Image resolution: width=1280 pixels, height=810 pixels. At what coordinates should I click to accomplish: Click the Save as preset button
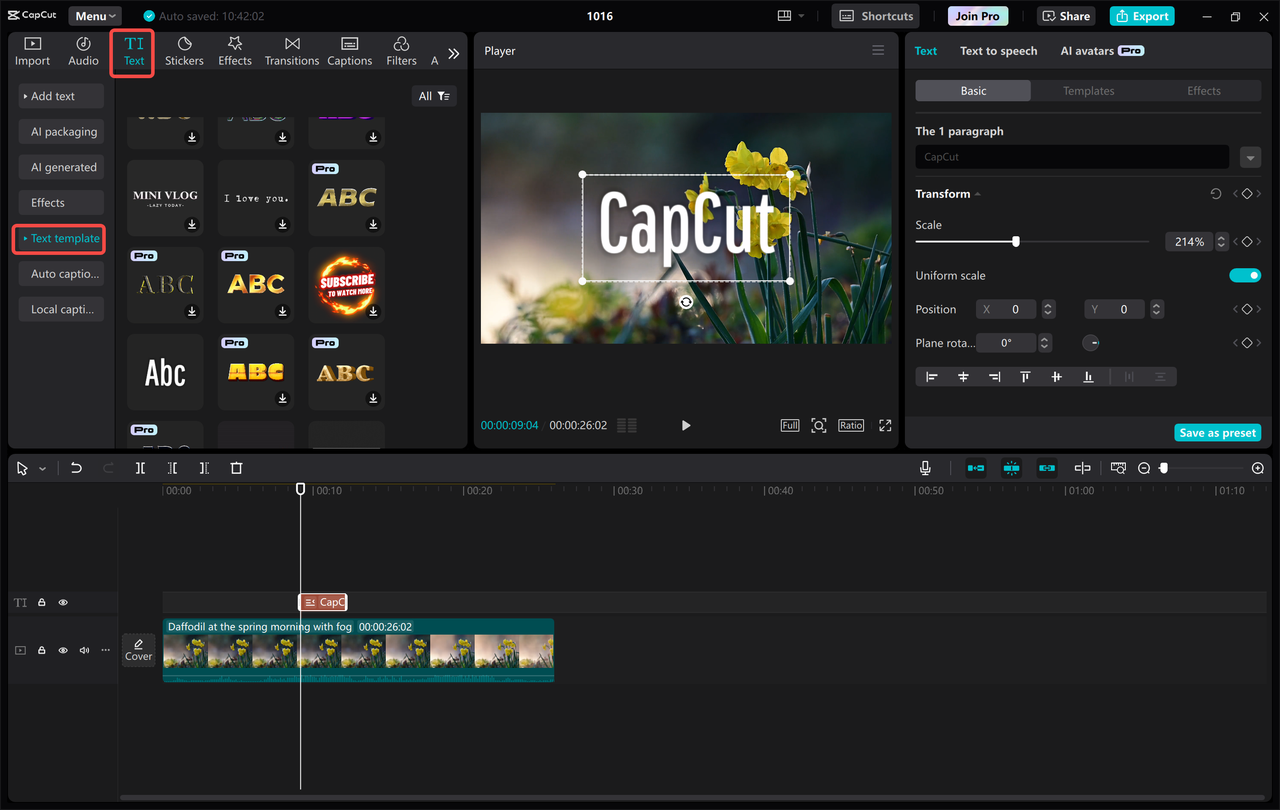1217,432
